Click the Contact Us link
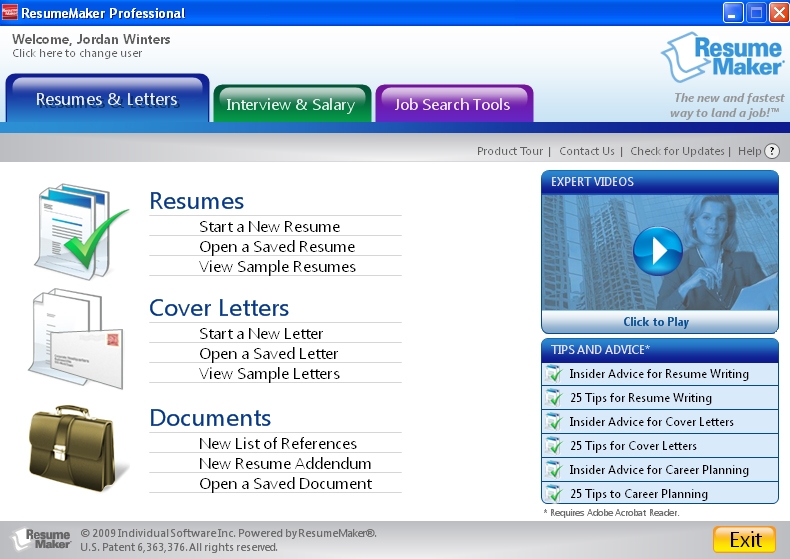790x559 pixels. [x=587, y=151]
